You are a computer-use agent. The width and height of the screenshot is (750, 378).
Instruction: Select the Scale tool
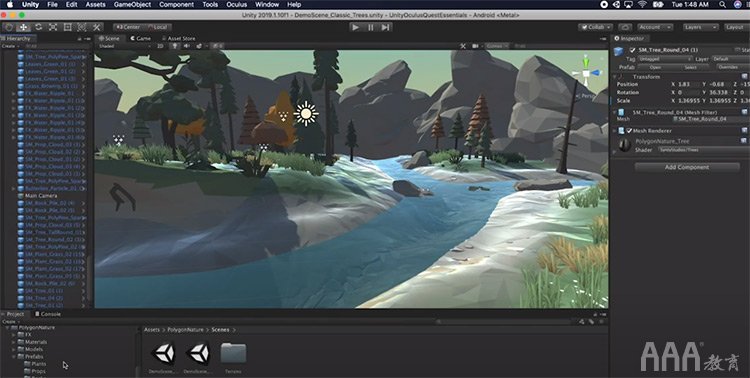(x=53, y=27)
